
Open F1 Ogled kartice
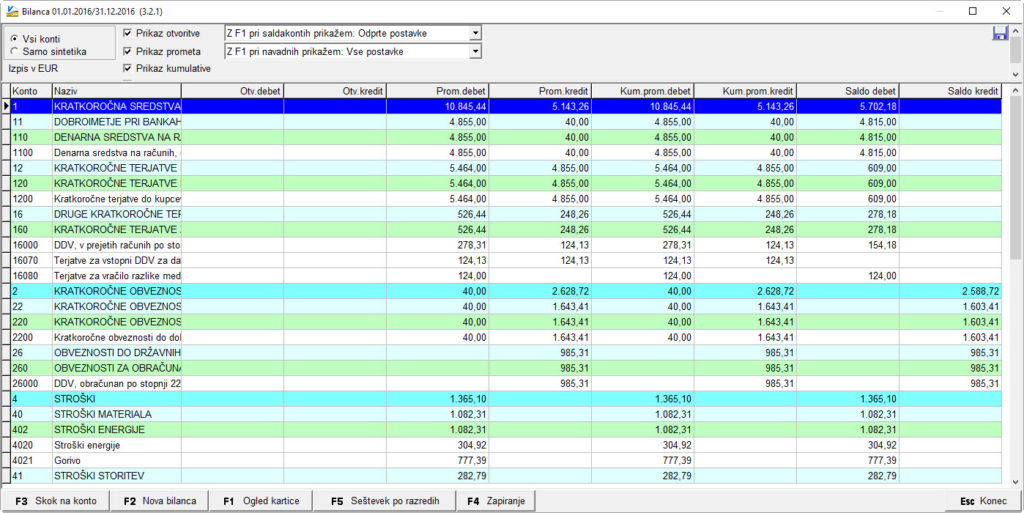point(261,500)
